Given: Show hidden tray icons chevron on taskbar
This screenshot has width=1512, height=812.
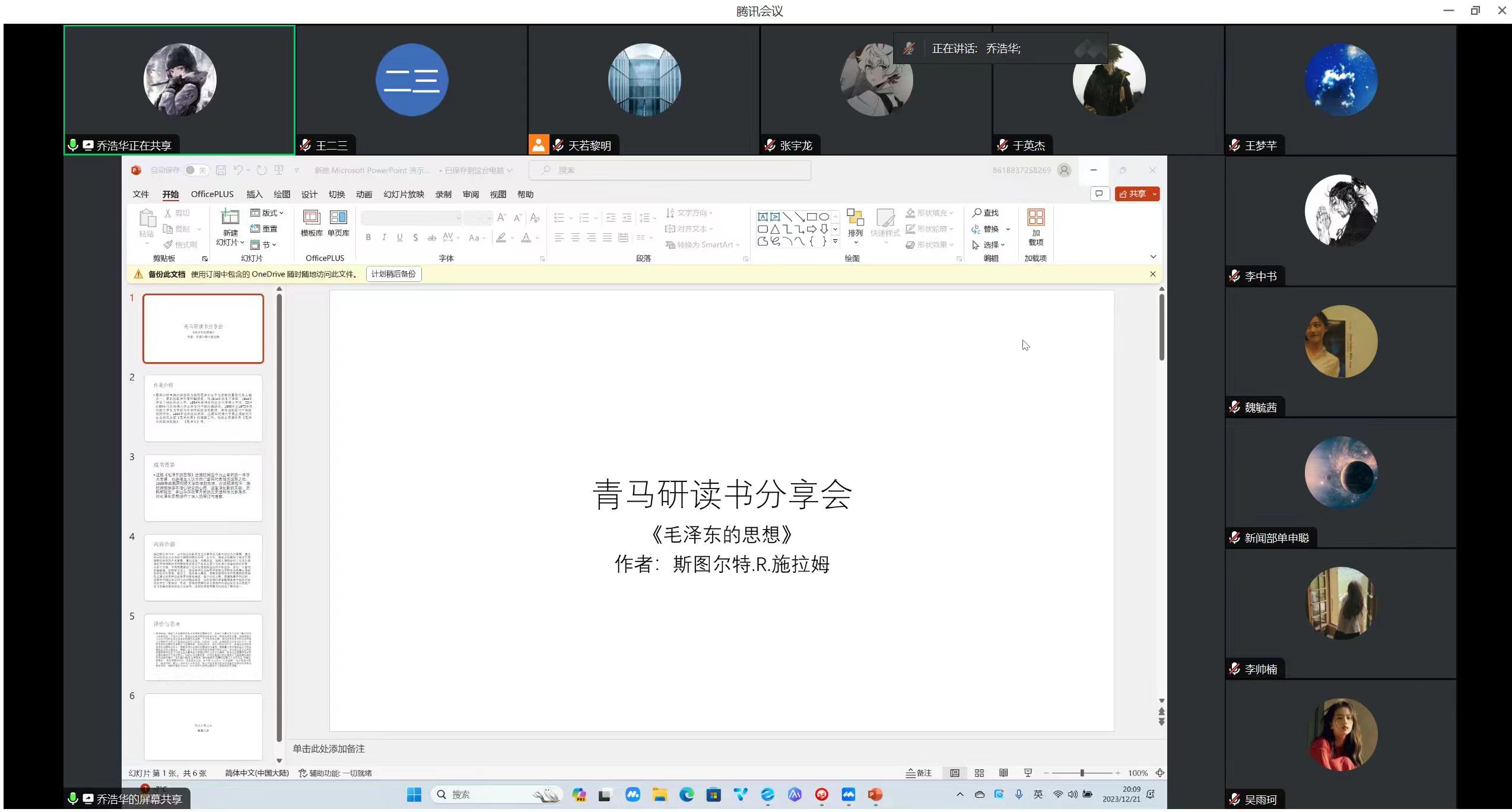Looking at the screenshot, I should click(960, 794).
